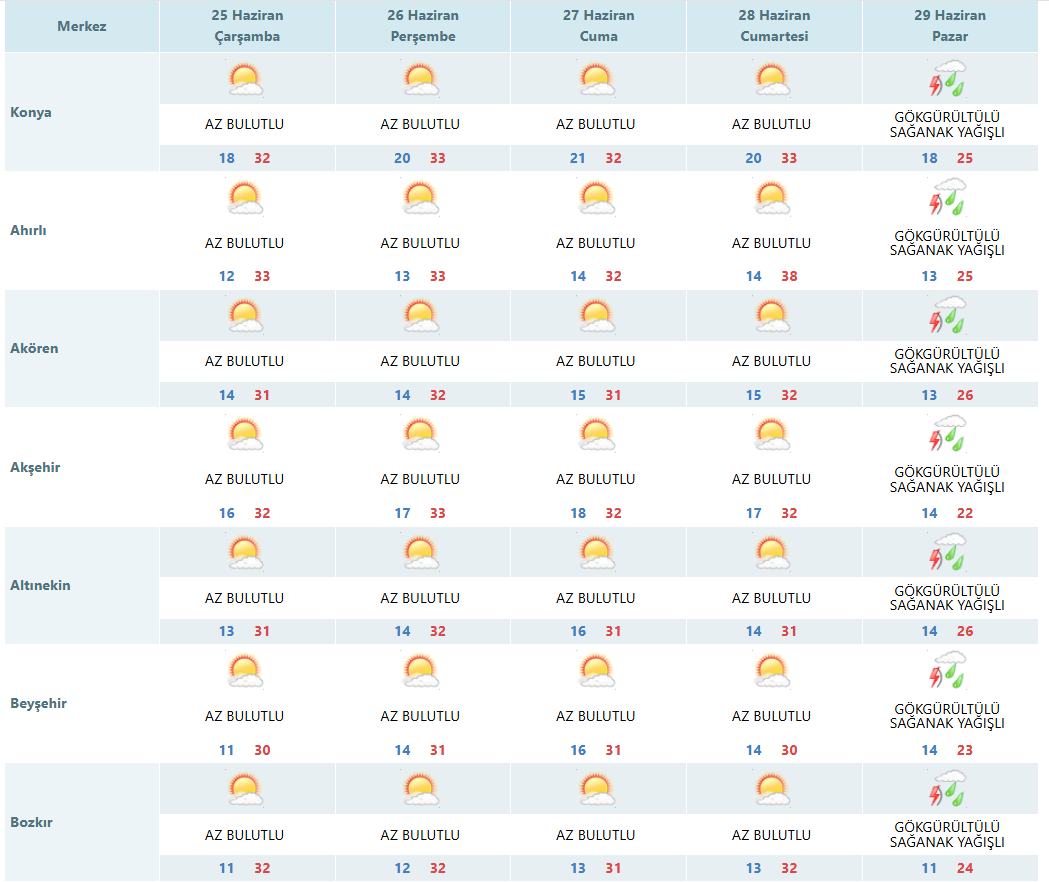Click the Ahırlı row label
The image size is (1049, 882).
(28, 230)
